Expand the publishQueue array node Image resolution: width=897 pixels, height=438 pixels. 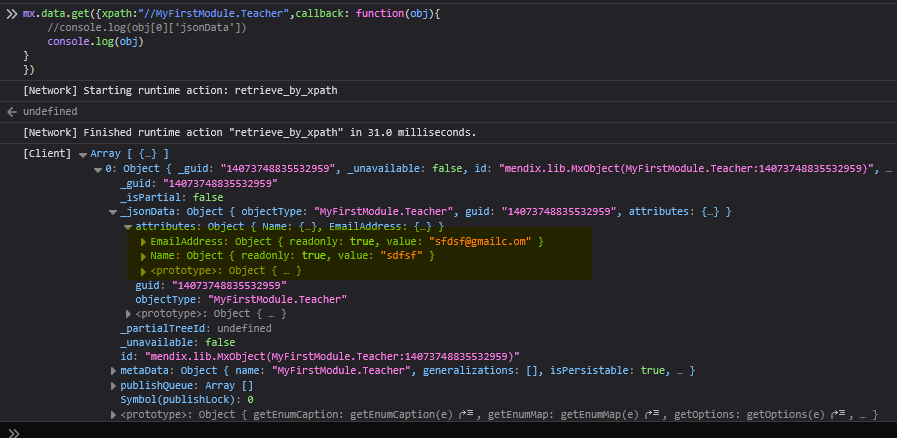pos(113,385)
